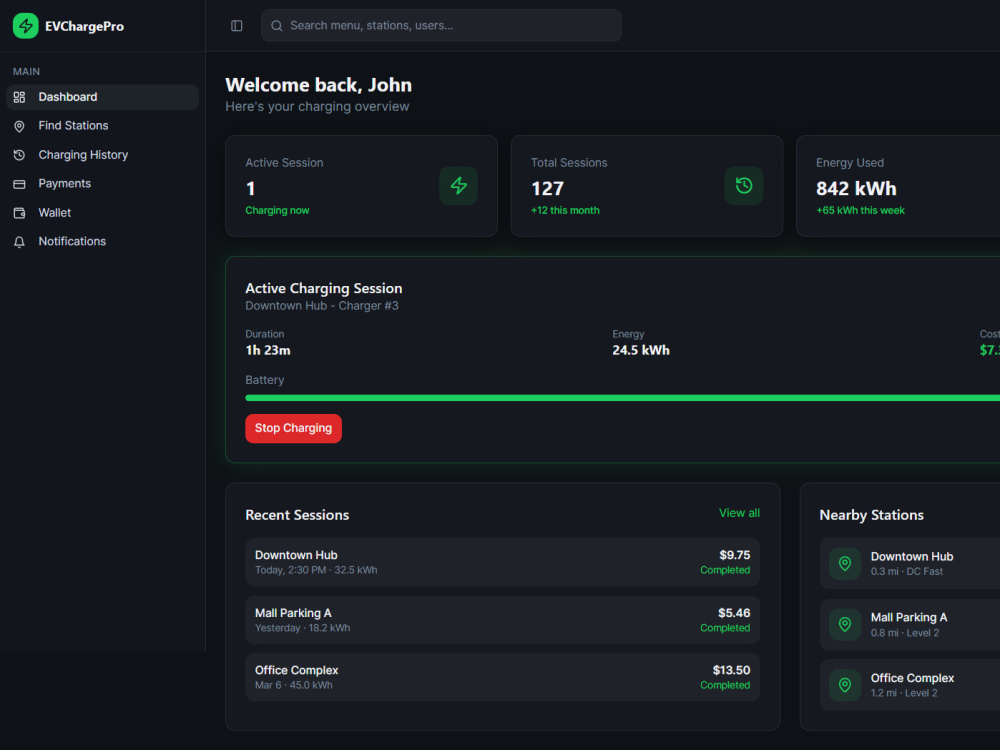Viewport: 1000px width, 750px height.
Task: Click the Charging now status text
Action: (277, 210)
